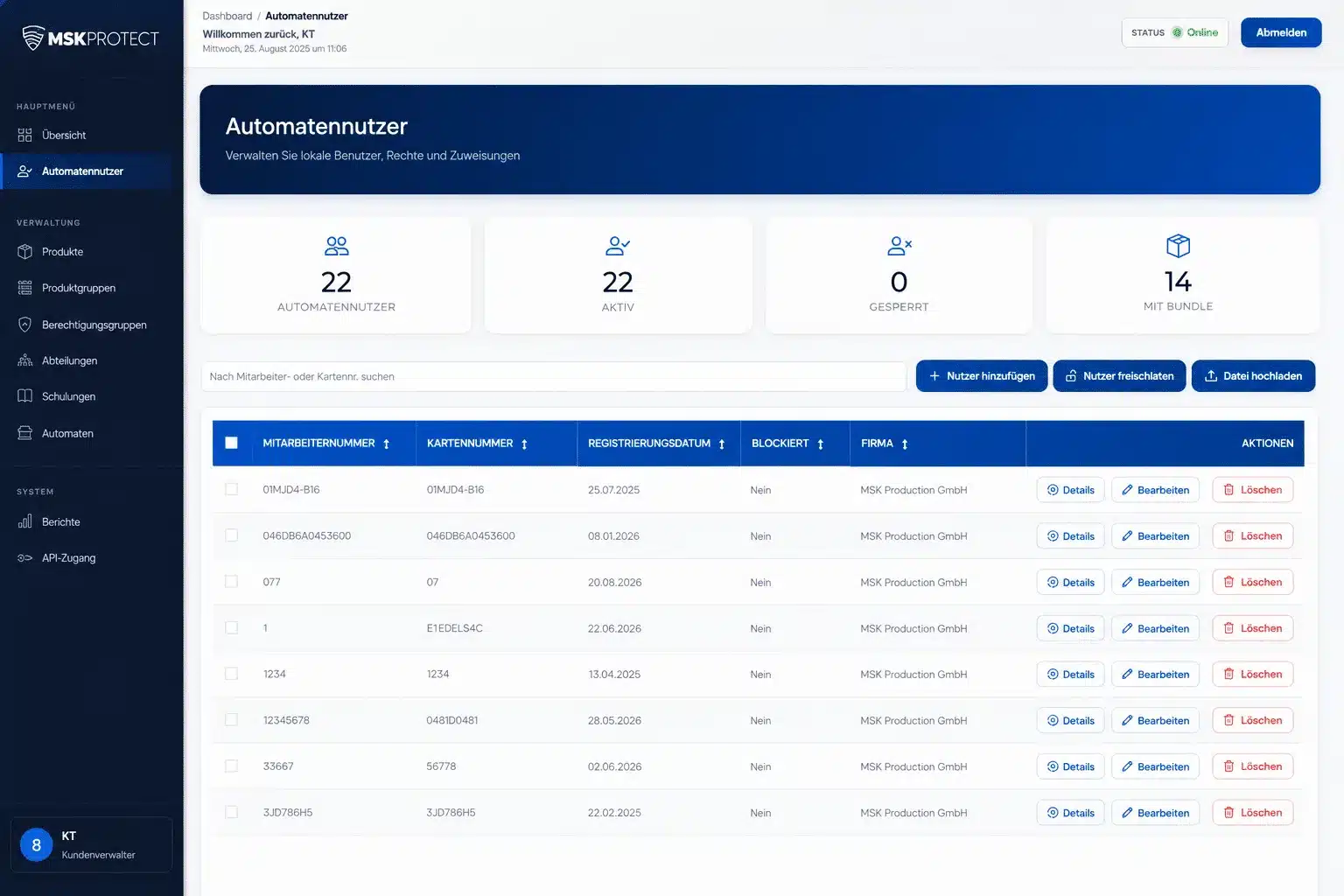1344x896 pixels.
Task: Open Details for card E1EDELS4C
Action: tap(1070, 628)
